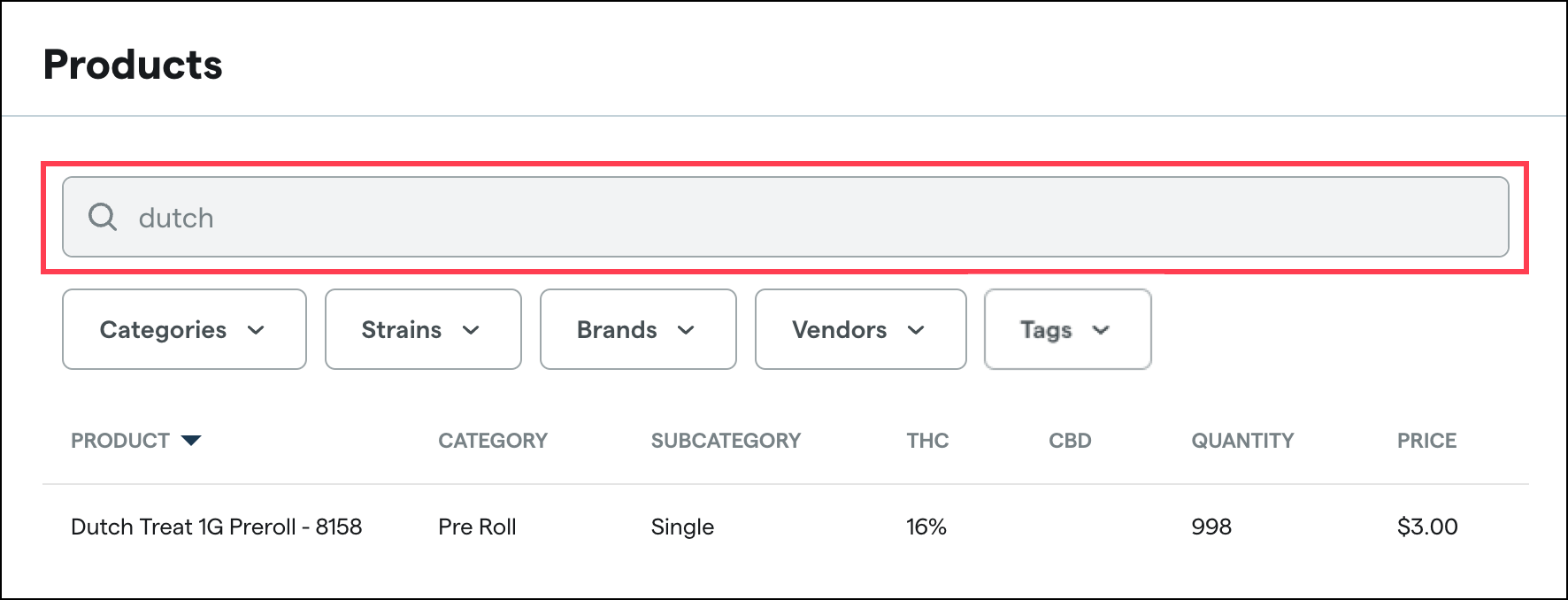The image size is (1568, 600).
Task: Click the Vendors dropdown chevron
Action: [918, 332]
